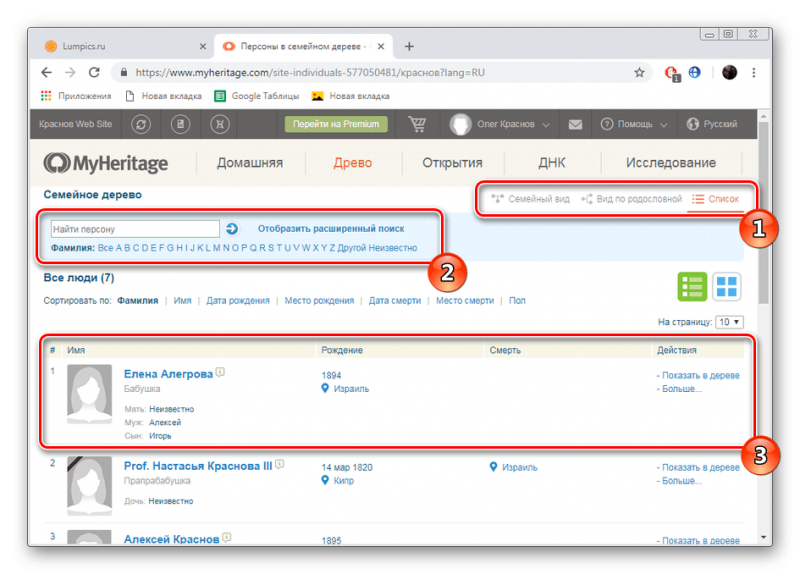
Task: Open the mail envelope icon
Action: pos(575,124)
